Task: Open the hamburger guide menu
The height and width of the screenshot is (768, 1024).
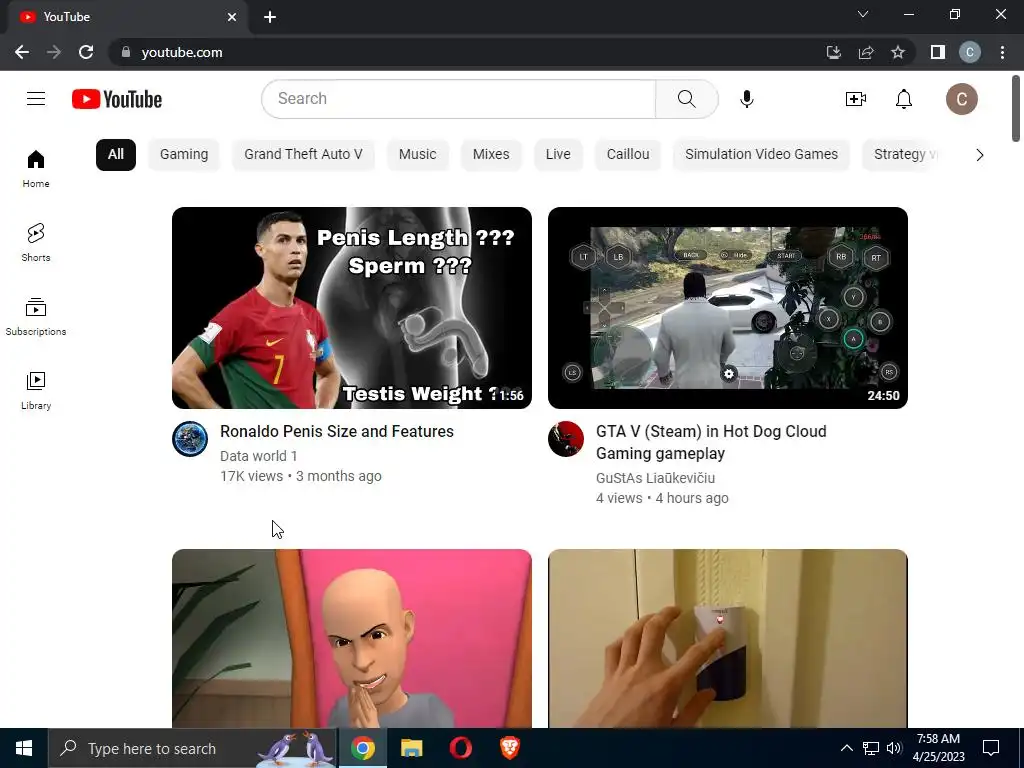Action: (x=36, y=99)
